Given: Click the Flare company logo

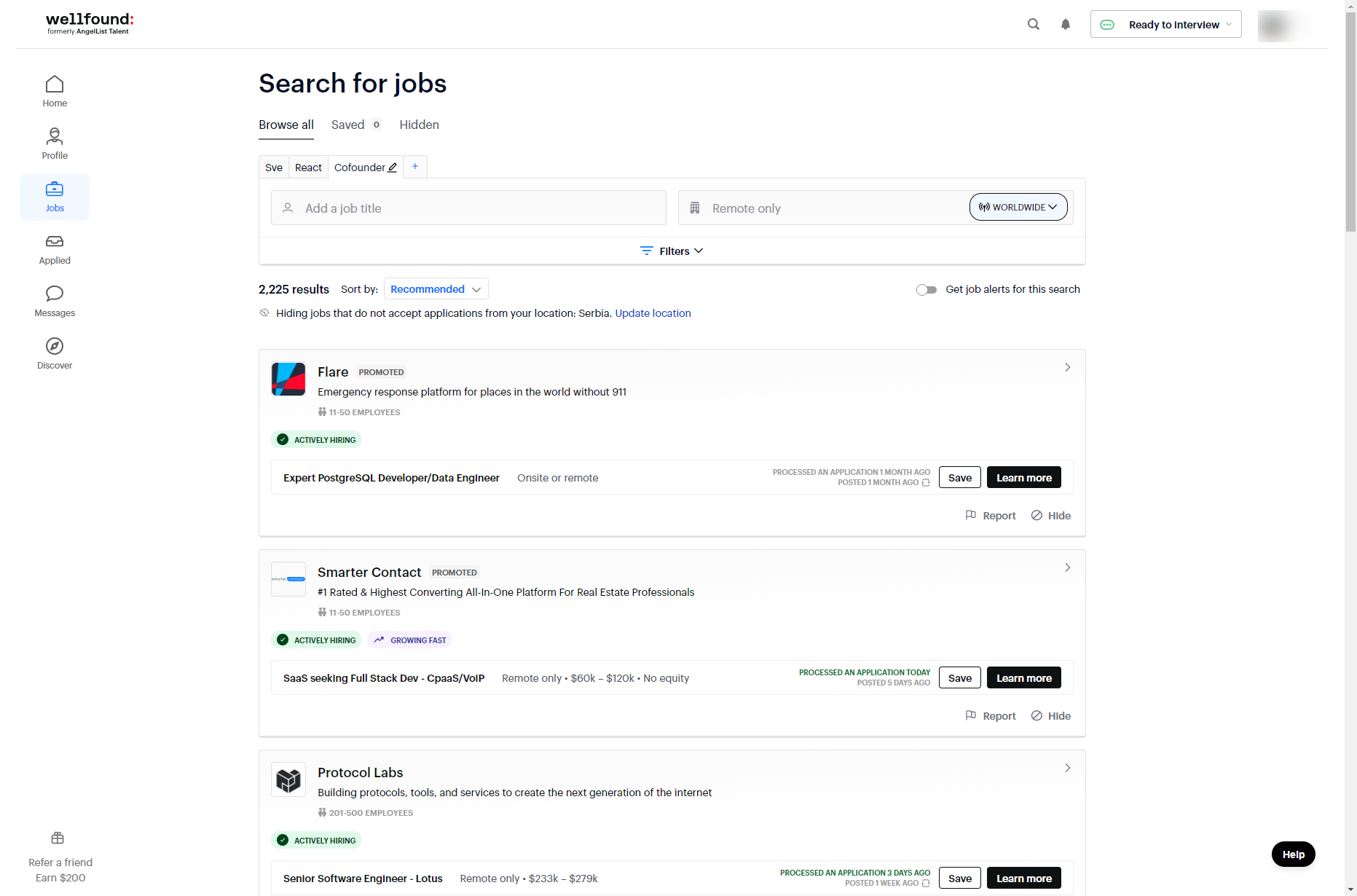Looking at the screenshot, I should [x=288, y=379].
